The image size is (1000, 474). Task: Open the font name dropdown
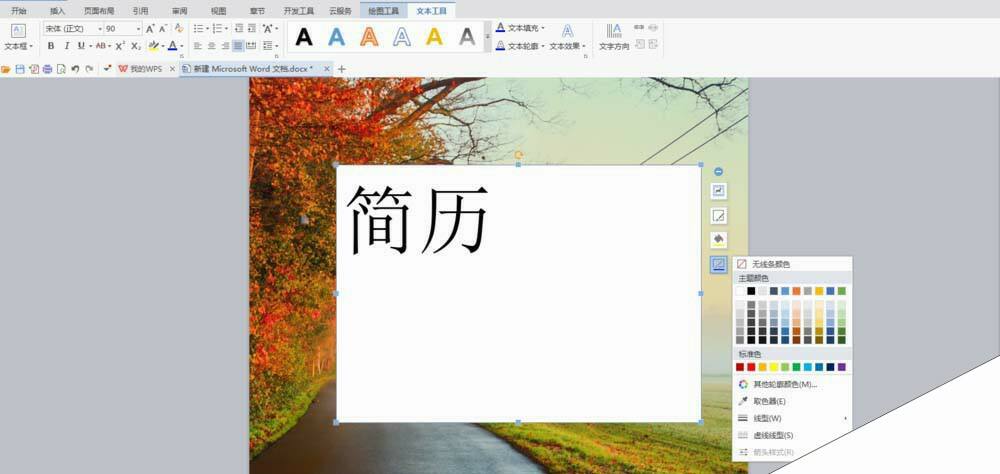(100, 29)
